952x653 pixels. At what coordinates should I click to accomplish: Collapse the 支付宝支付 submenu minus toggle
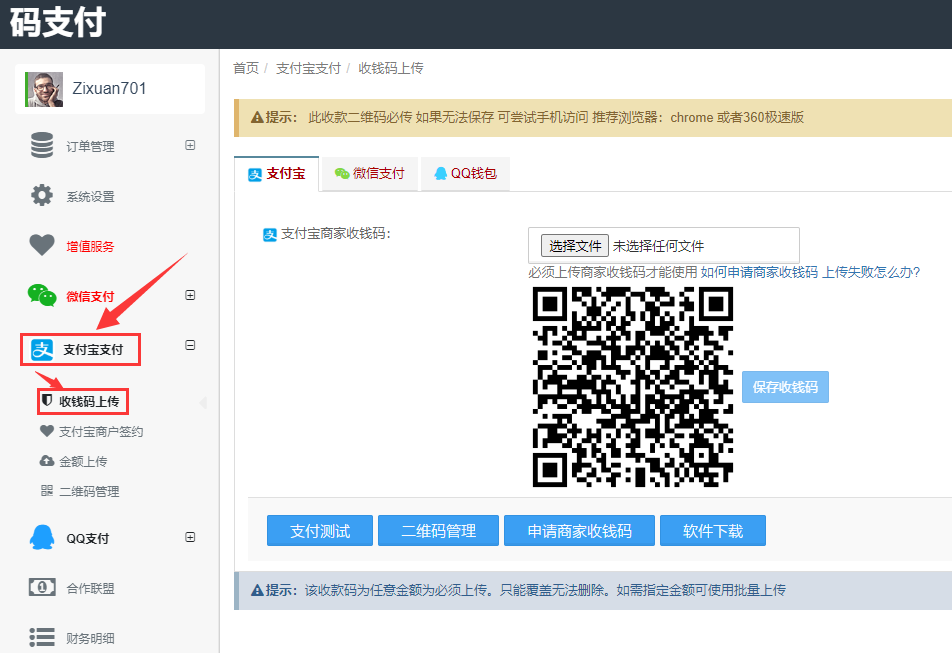(190, 345)
